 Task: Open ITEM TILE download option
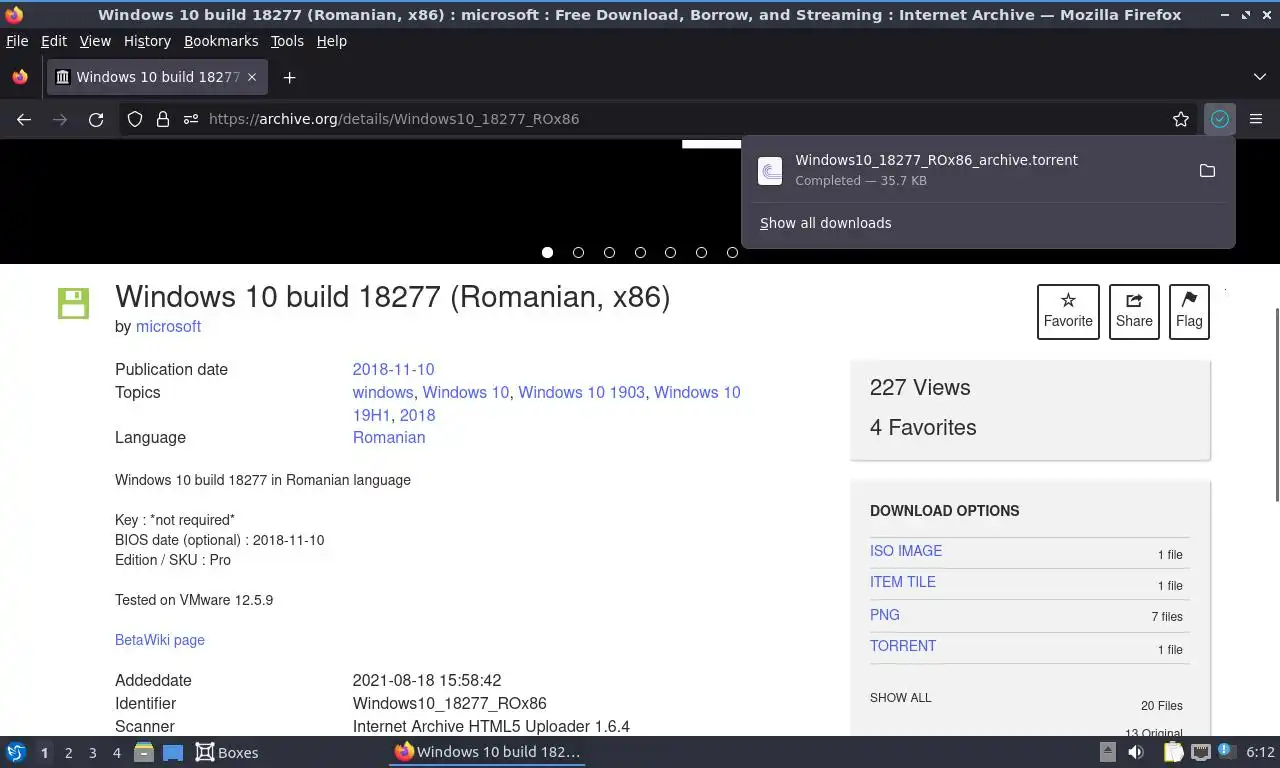pos(903,582)
